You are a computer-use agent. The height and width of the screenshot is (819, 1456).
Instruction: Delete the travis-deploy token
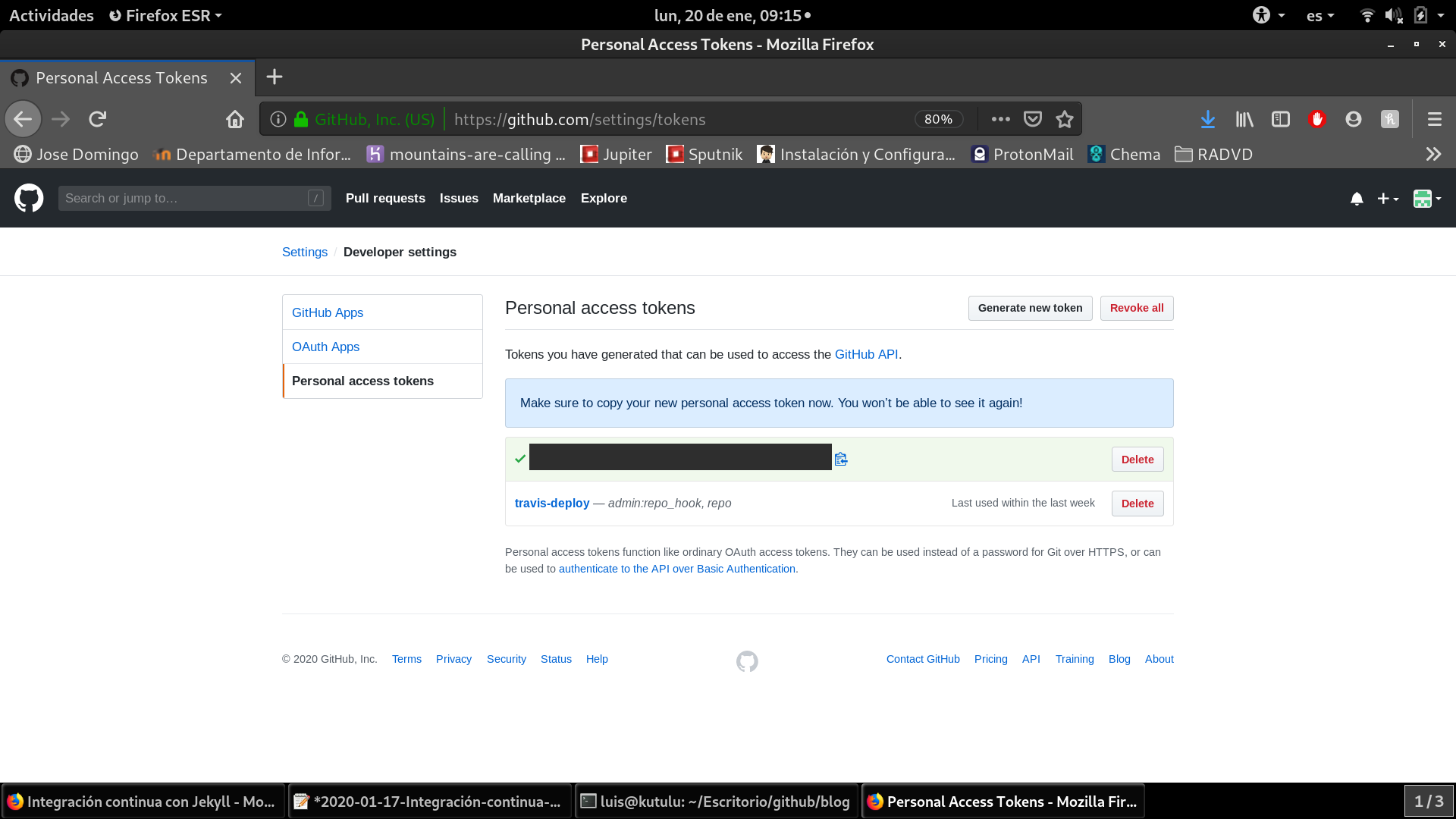pyautogui.click(x=1137, y=504)
